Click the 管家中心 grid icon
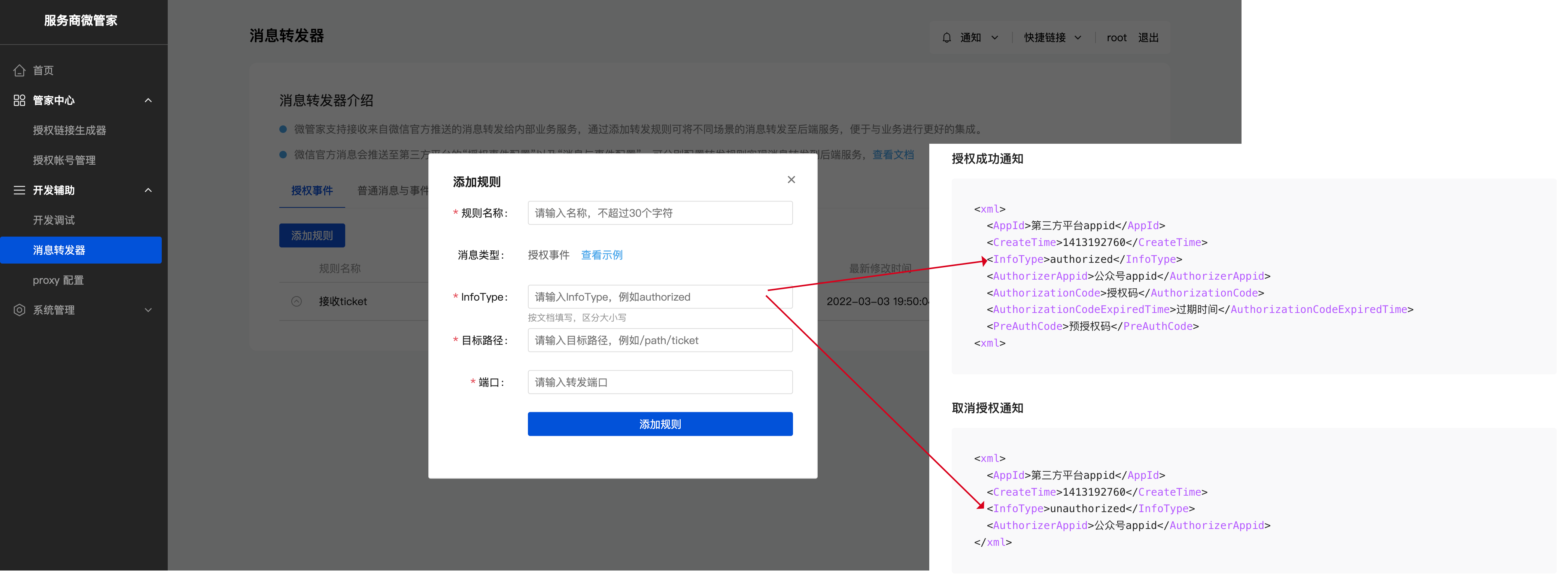This screenshot has width=1568, height=584. coord(19,100)
